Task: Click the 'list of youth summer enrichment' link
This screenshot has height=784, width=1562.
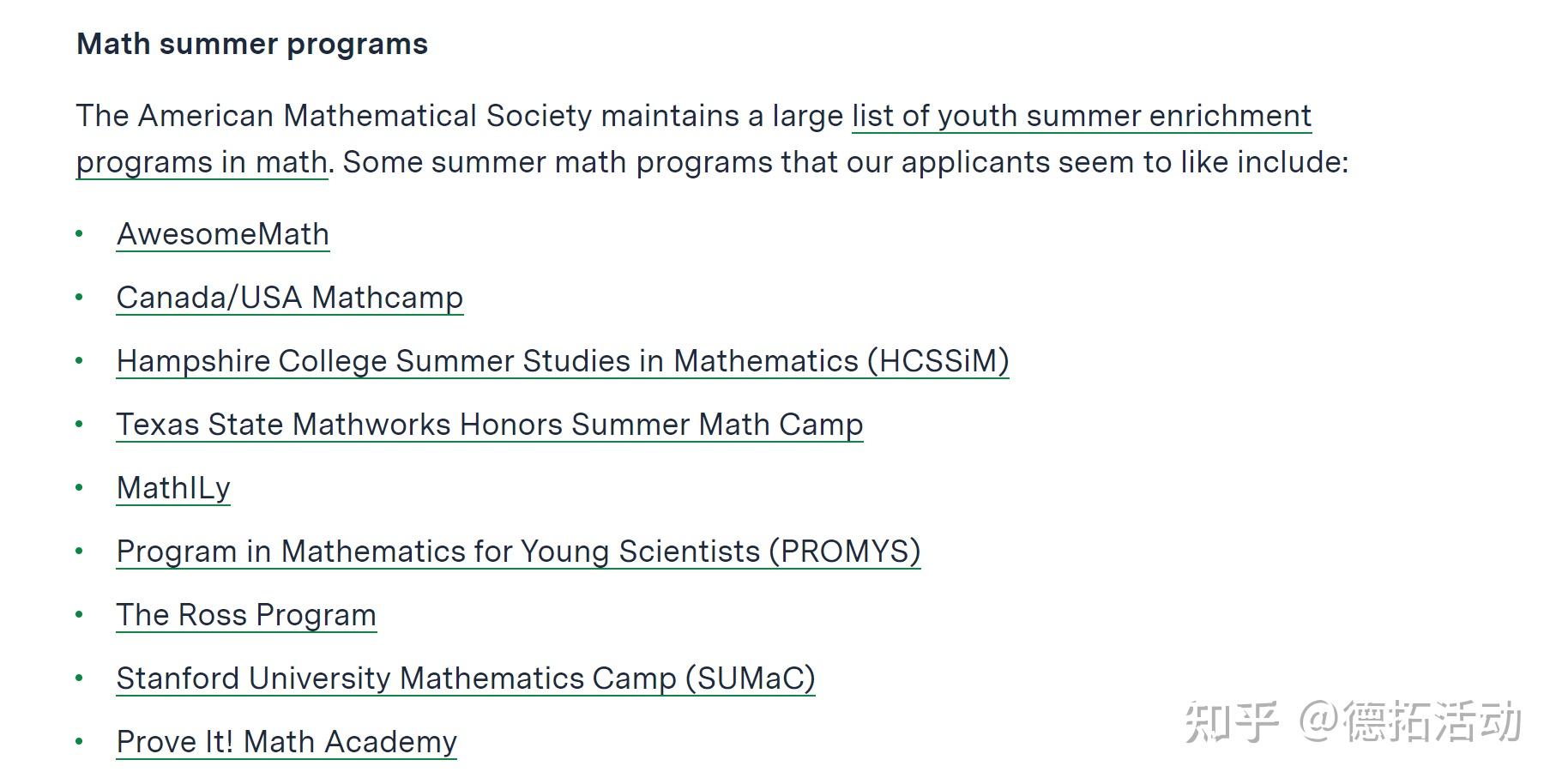Action: coord(1081,116)
